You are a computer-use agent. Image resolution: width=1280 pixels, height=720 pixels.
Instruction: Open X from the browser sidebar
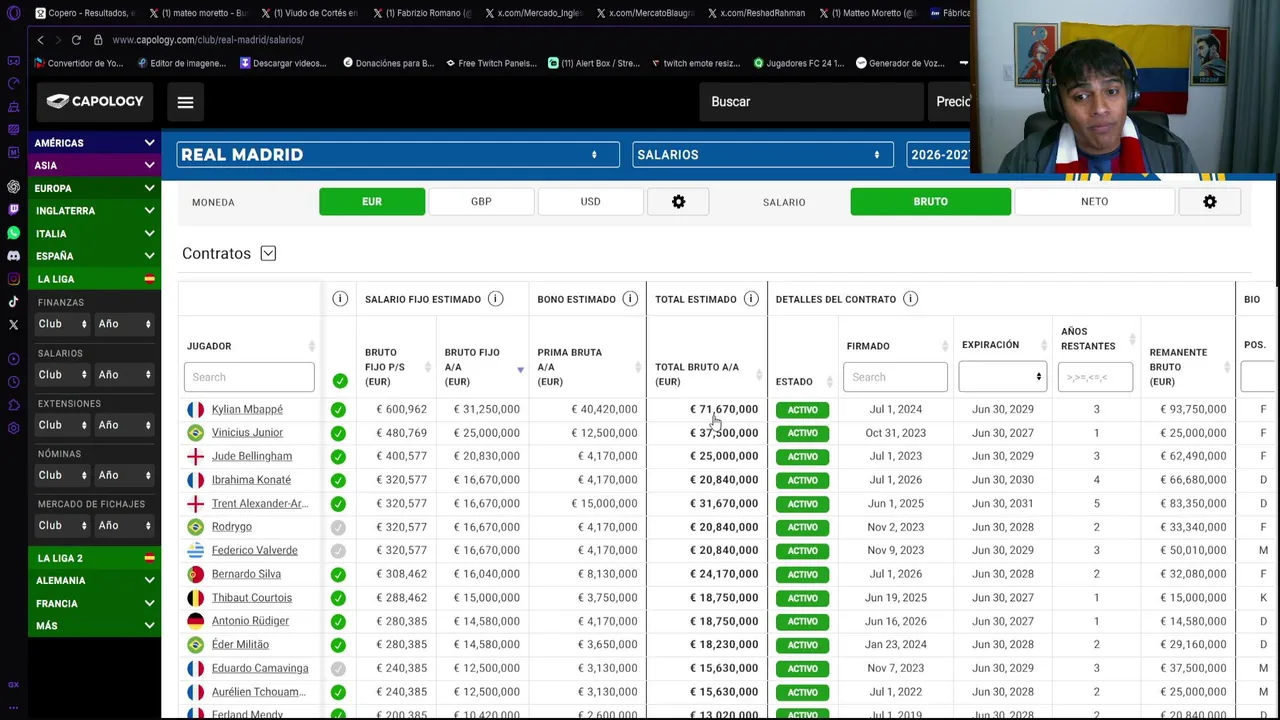(13, 325)
